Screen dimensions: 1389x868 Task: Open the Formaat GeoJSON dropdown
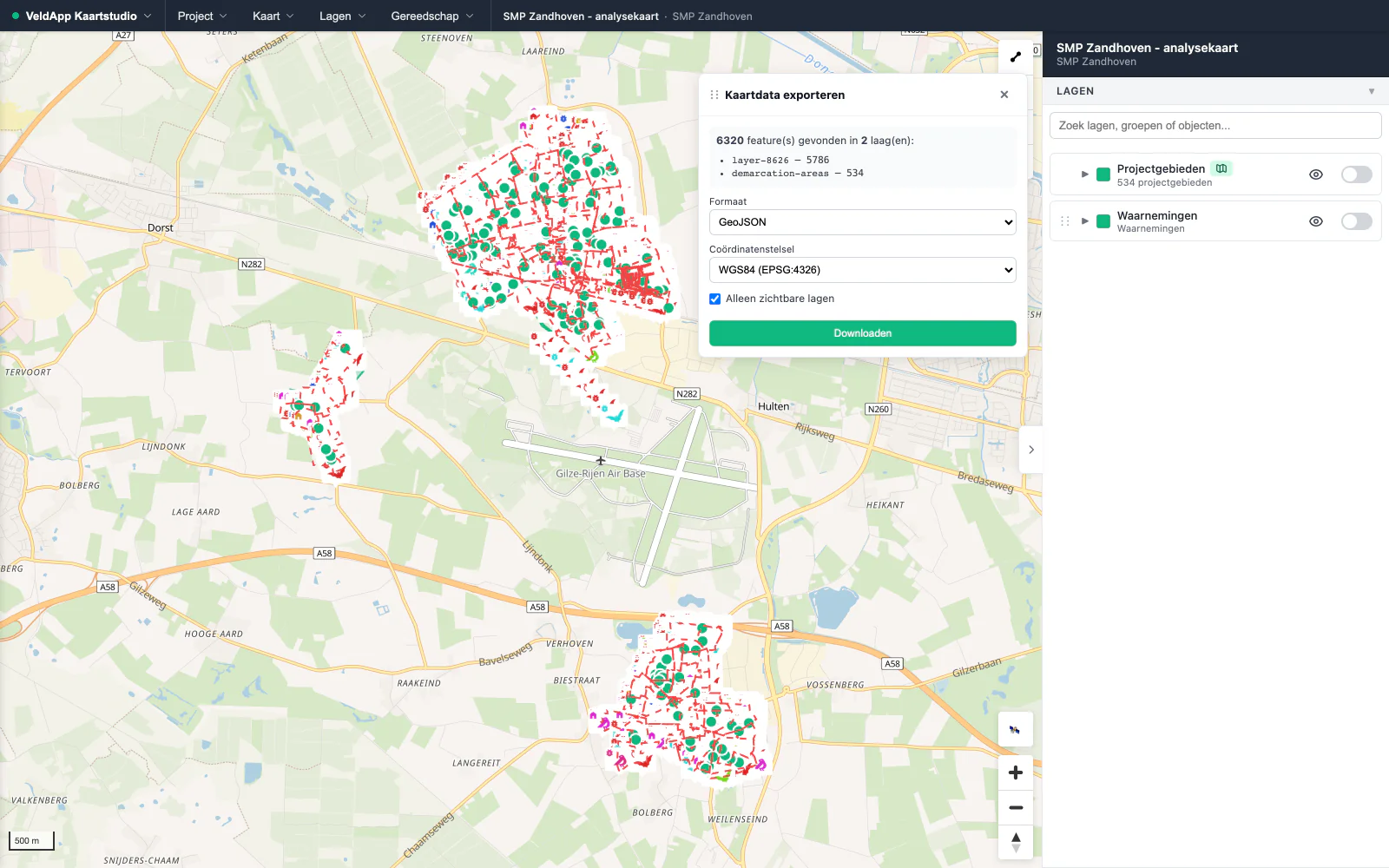[x=862, y=222]
